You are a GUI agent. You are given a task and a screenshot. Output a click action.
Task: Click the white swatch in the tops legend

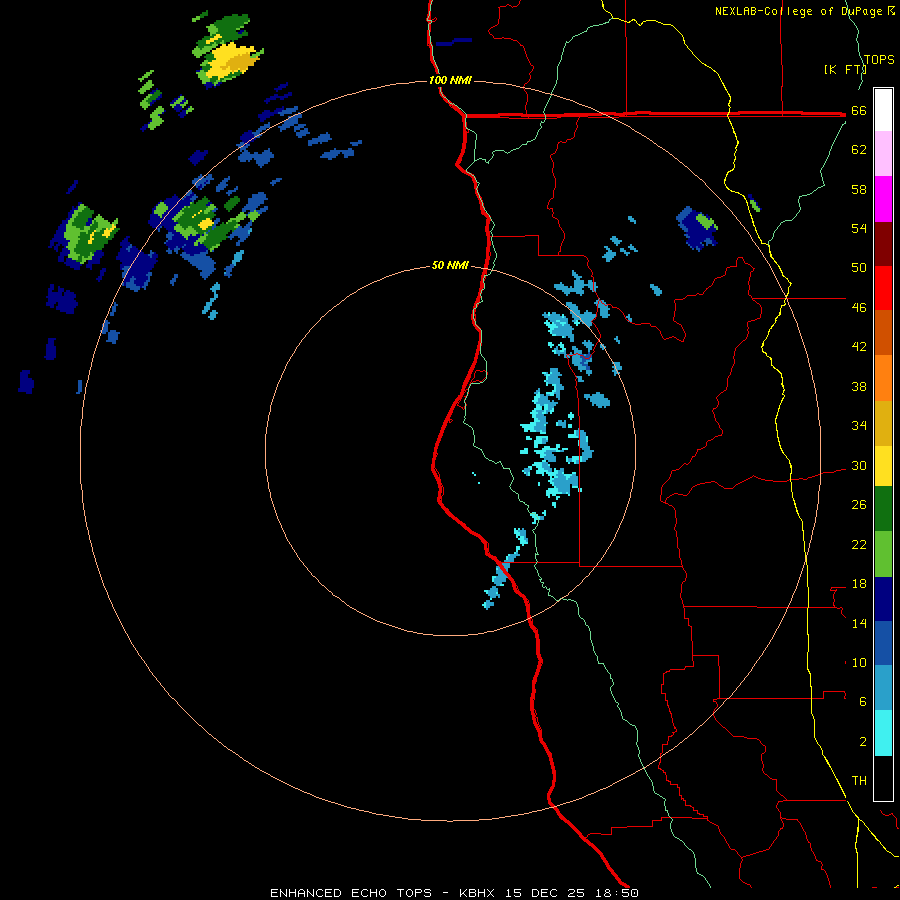(x=883, y=110)
